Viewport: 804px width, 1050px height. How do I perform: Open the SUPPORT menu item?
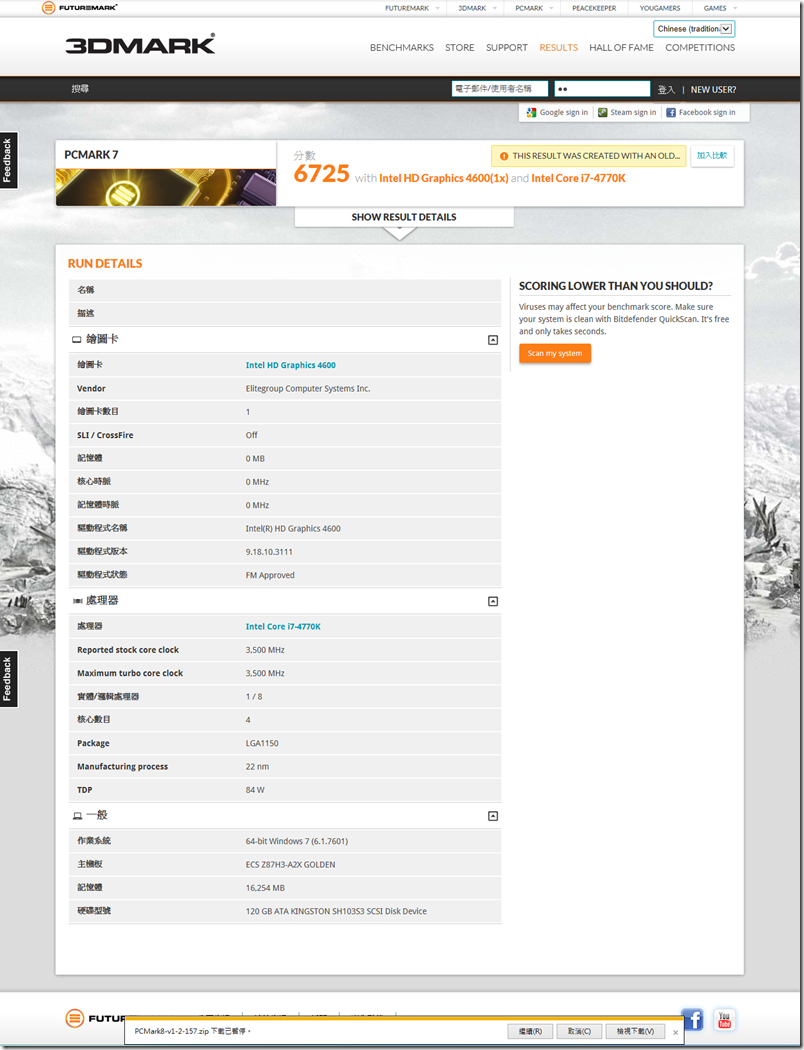[x=507, y=48]
